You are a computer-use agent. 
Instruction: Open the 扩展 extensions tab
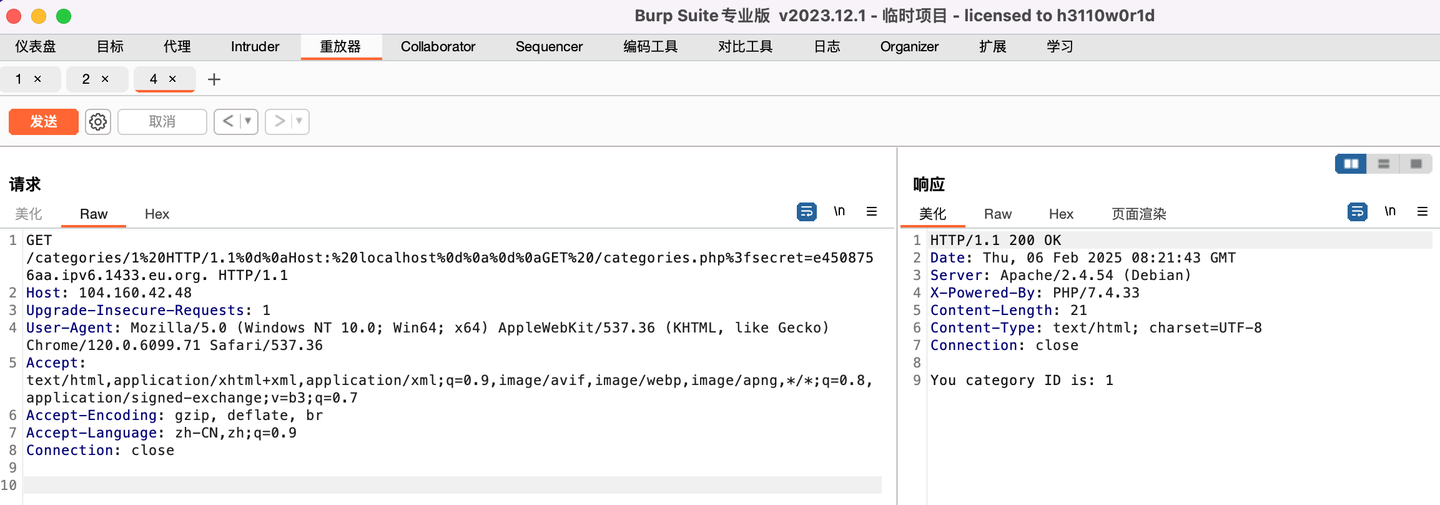(993, 46)
